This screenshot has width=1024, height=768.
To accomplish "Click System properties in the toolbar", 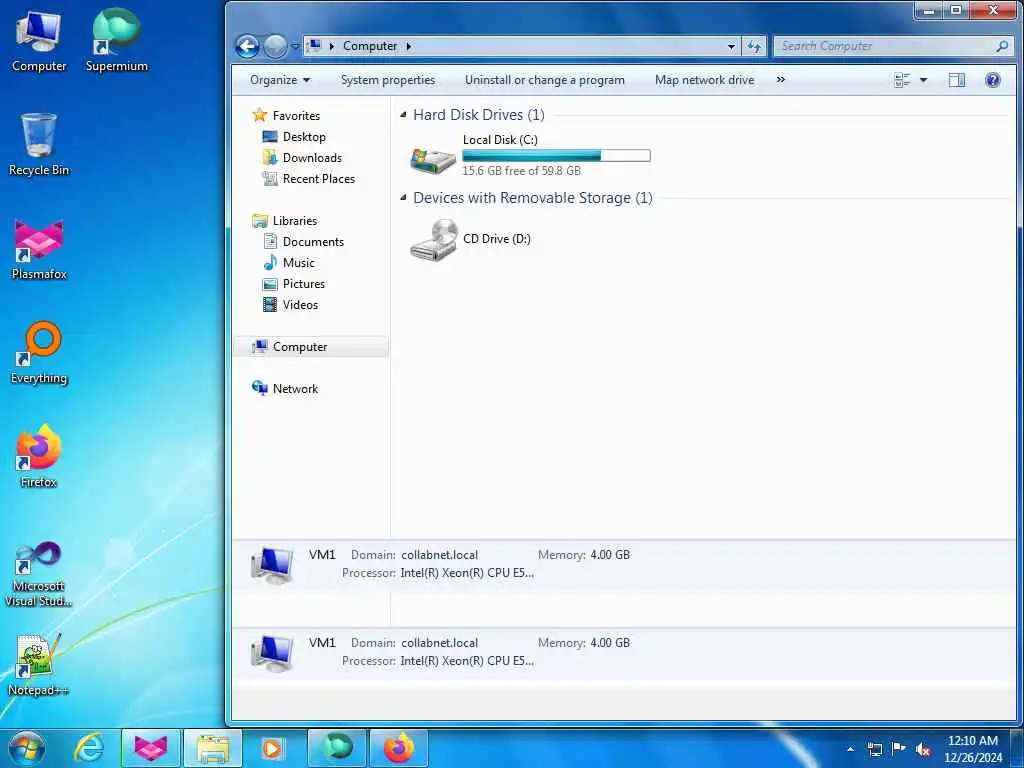I will pyautogui.click(x=388, y=80).
